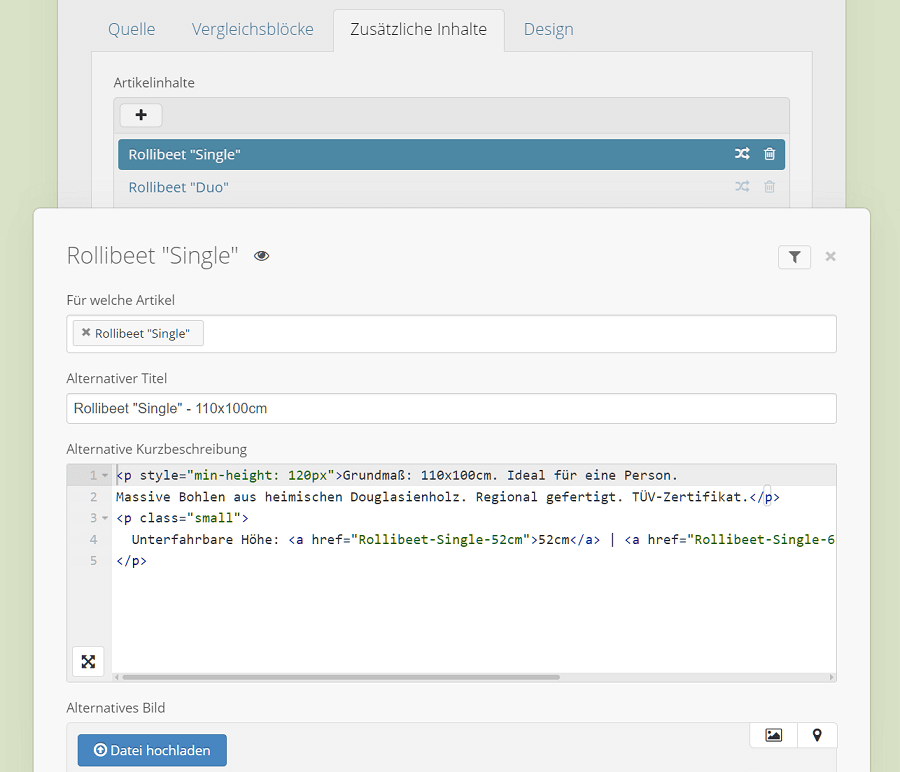The height and width of the screenshot is (772, 900).
Task: Click line number 5 in the gutter
Action: [x=94, y=561]
